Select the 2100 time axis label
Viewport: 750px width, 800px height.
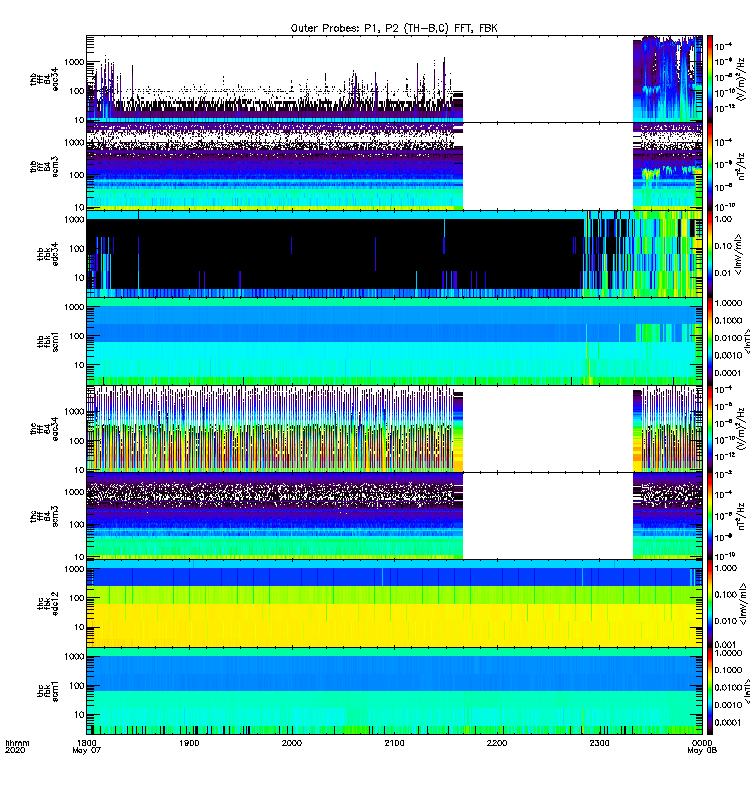click(x=394, y=743)
